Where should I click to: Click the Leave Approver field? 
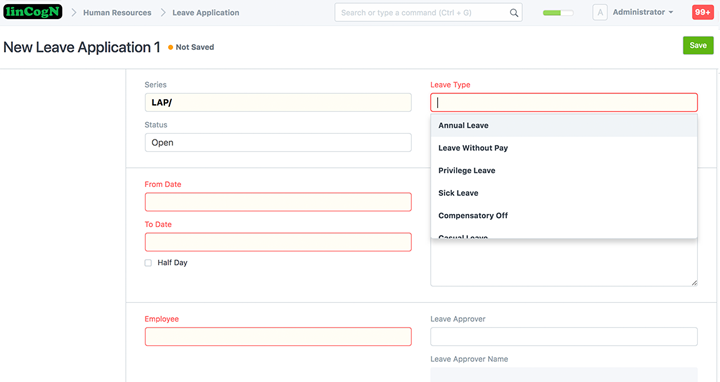[564, 337]
